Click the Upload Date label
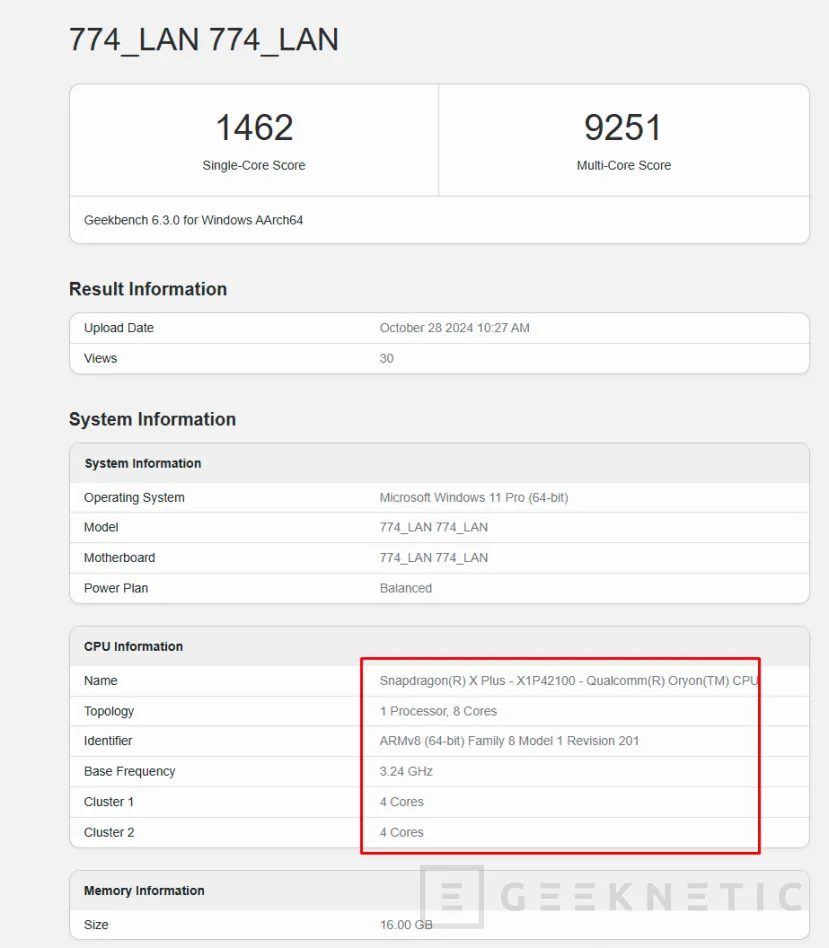The height and width of the screenshot is (948, 829). [119, 328]
